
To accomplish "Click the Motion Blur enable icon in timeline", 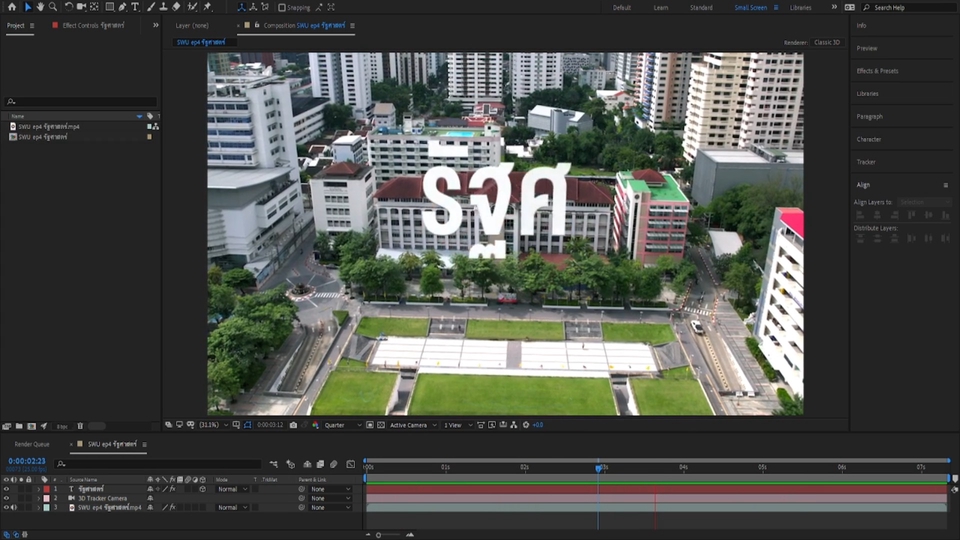I will [334, 465].
